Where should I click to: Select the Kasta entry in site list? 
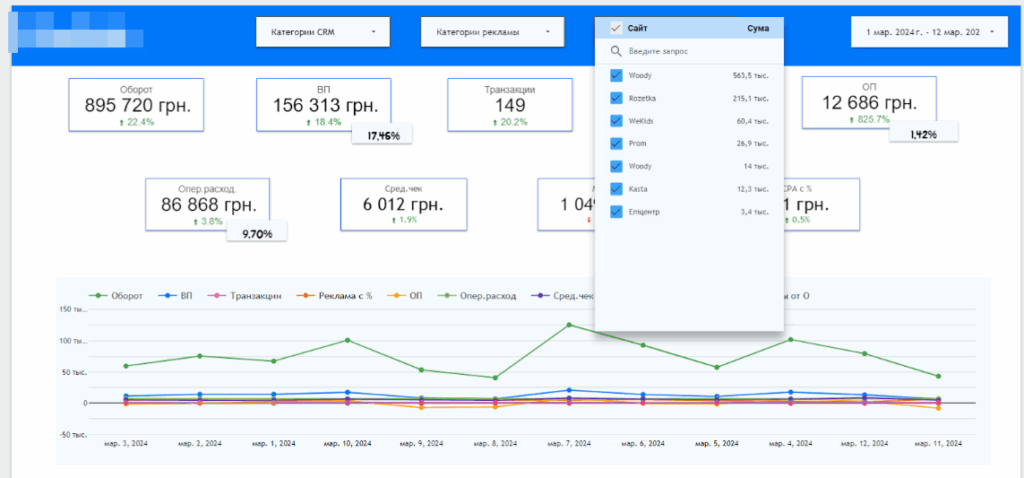point(640,188)
